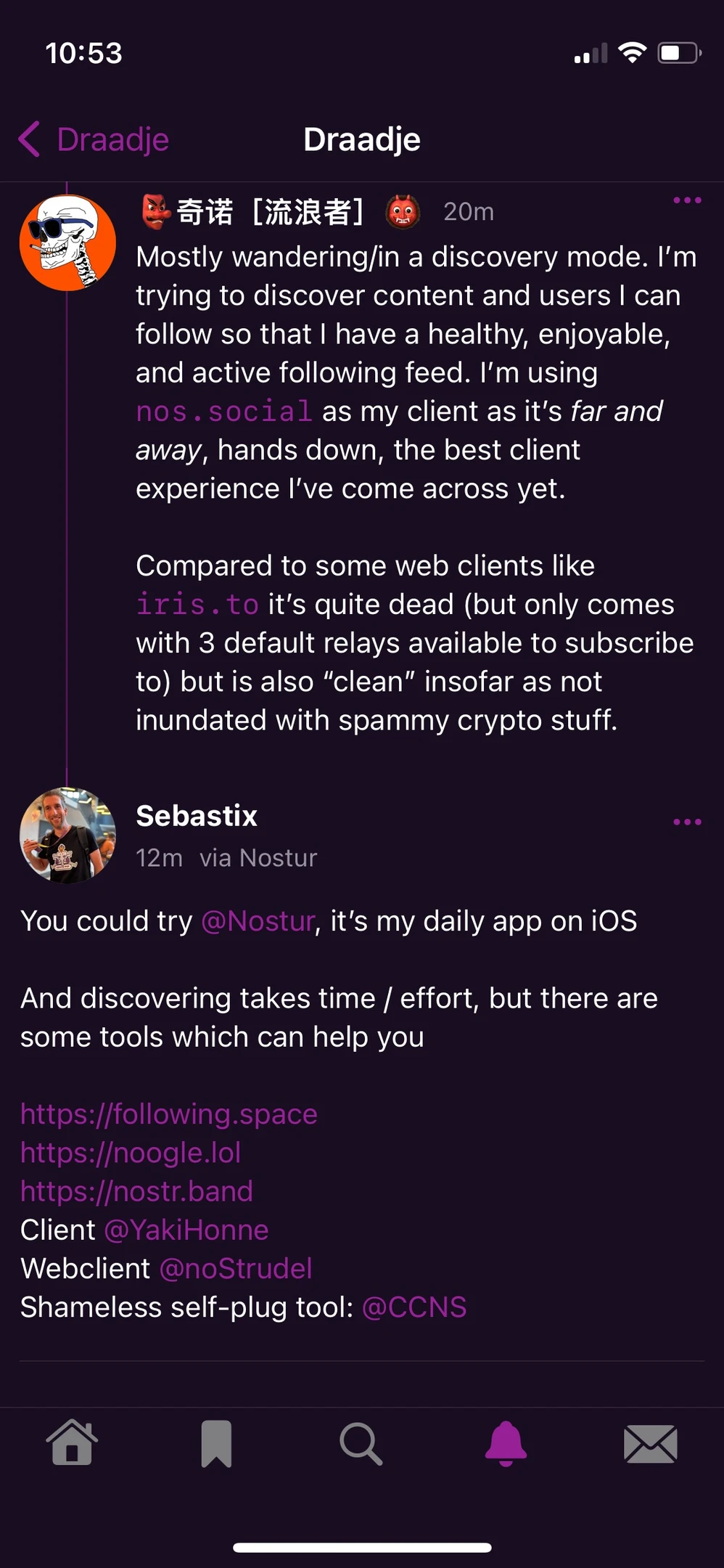Tap the @noStrudel mention
This screenshot has height=1568, width=724.
[x=236, y=1268]
